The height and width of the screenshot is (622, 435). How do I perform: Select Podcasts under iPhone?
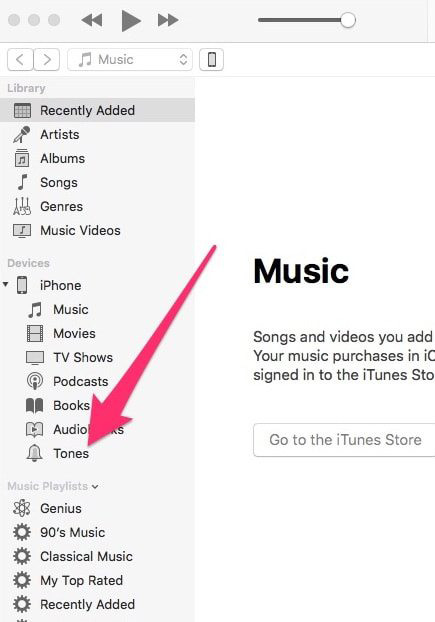[80, 381]
